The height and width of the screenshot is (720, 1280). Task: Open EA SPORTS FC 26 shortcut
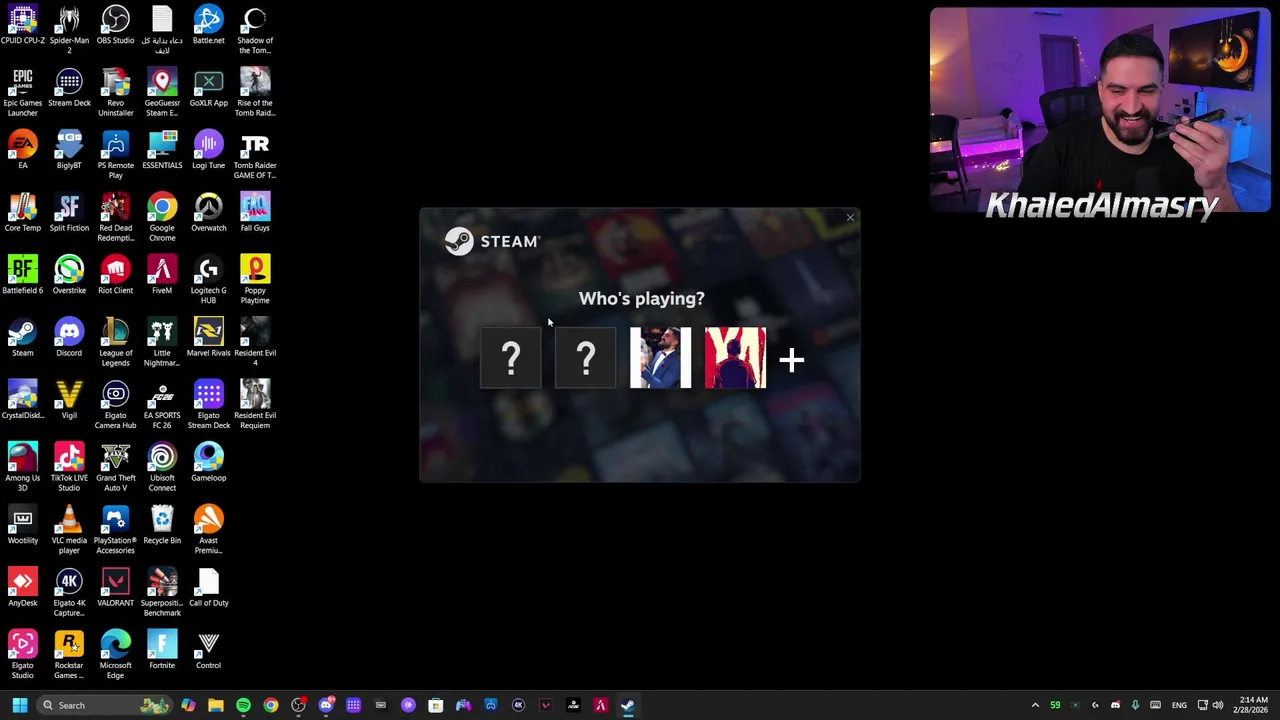[x=162, y=405]
